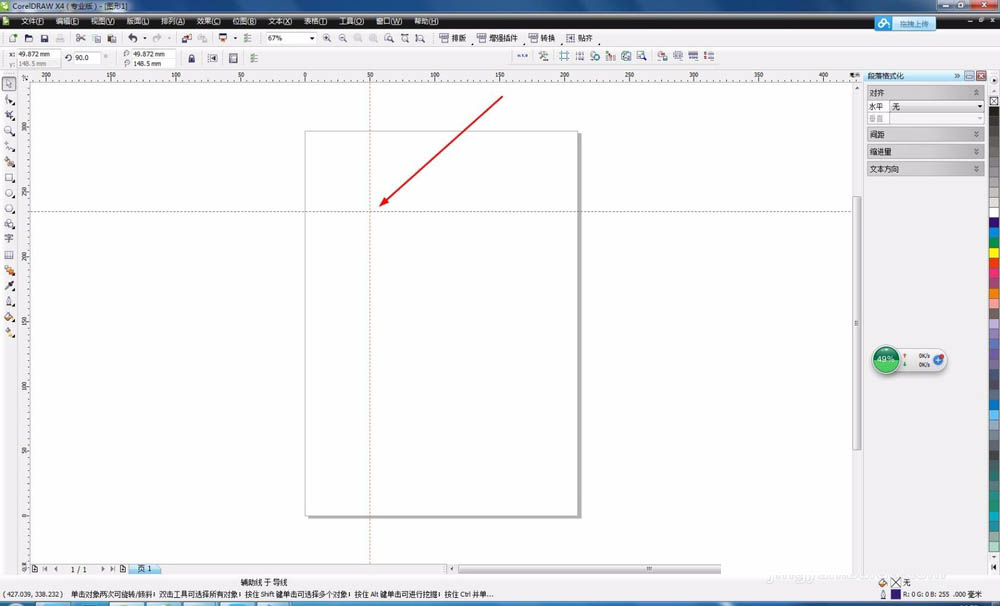The image size is (1000, 606).
Task: Click the 排版 plugin button
Action: coord(453,38)
